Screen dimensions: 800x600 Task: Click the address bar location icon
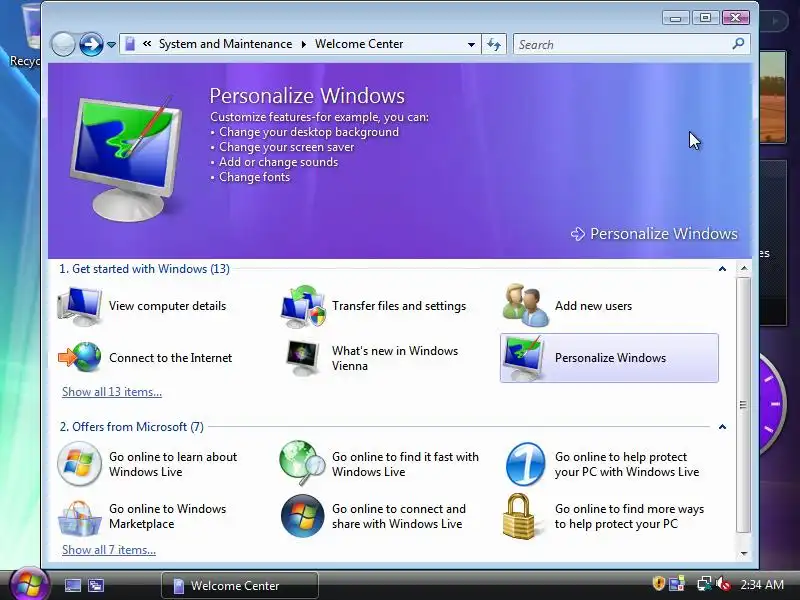[130, 44]
